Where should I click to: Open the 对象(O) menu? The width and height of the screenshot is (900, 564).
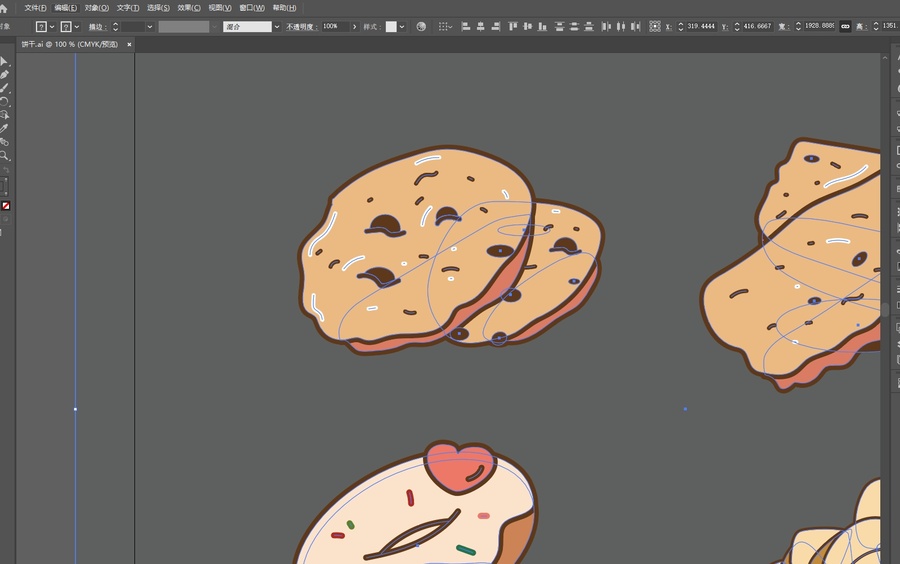(96, 8)
